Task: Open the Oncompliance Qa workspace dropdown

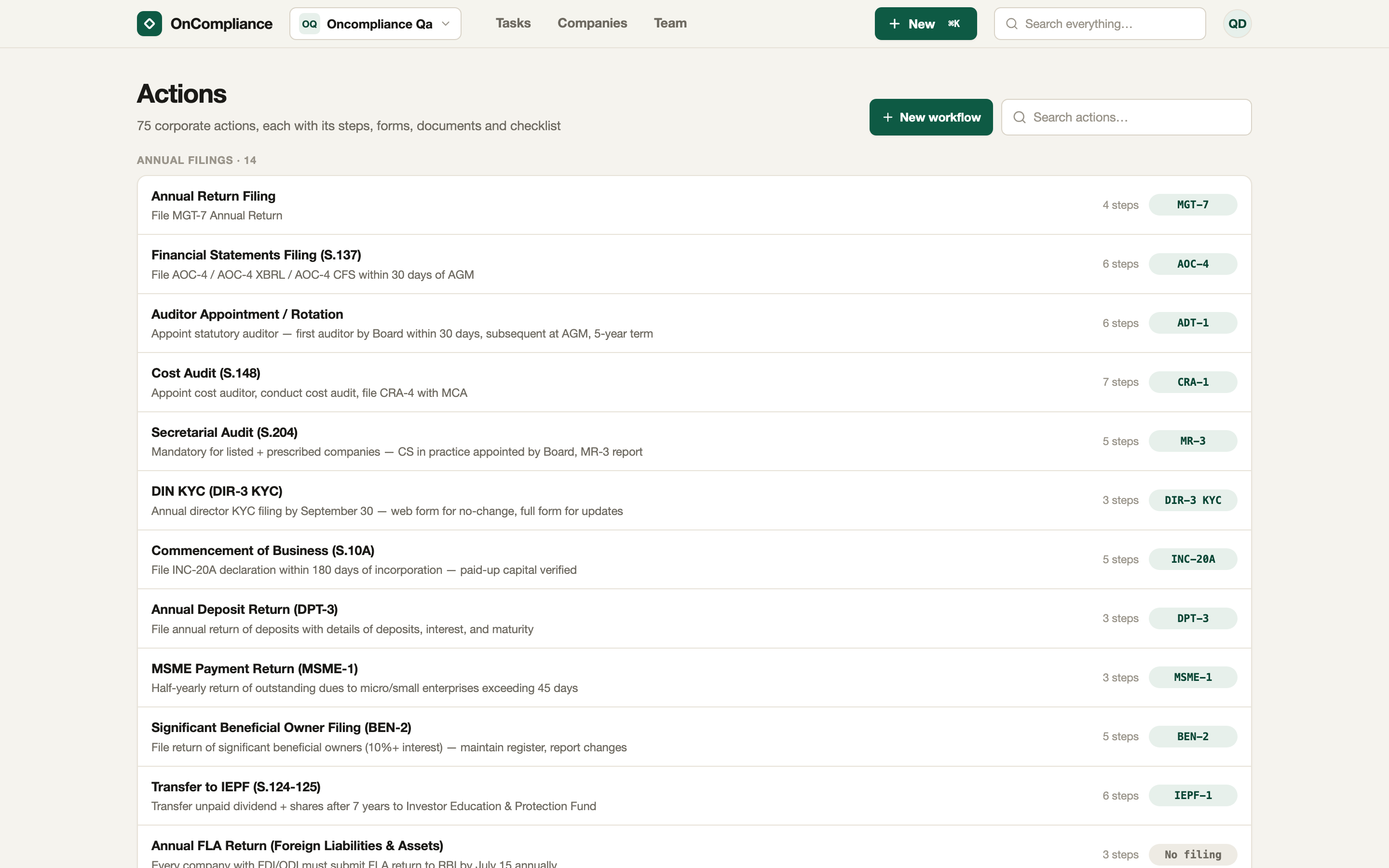Action: (x=375, y=24)
